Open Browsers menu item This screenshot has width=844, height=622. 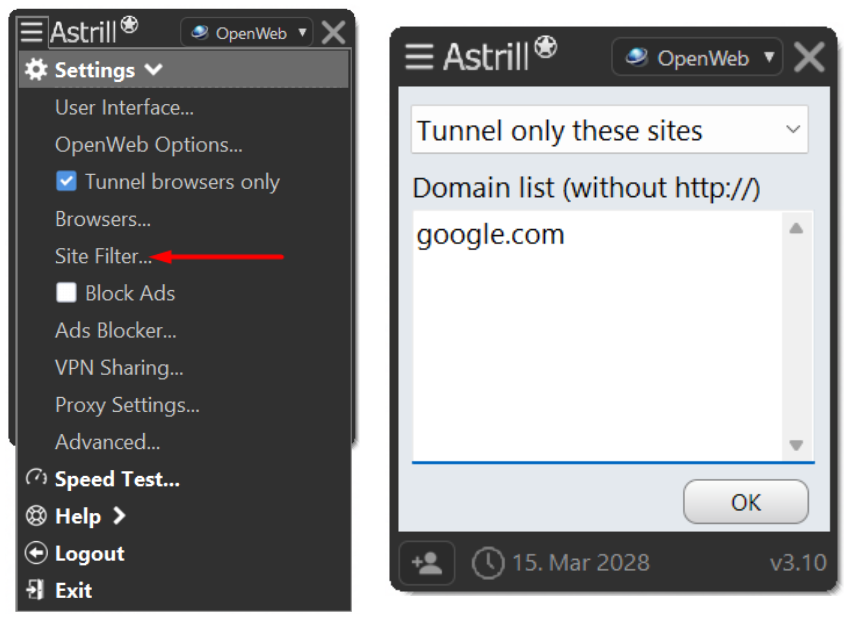pyautogui.click(x=103, y=219)
